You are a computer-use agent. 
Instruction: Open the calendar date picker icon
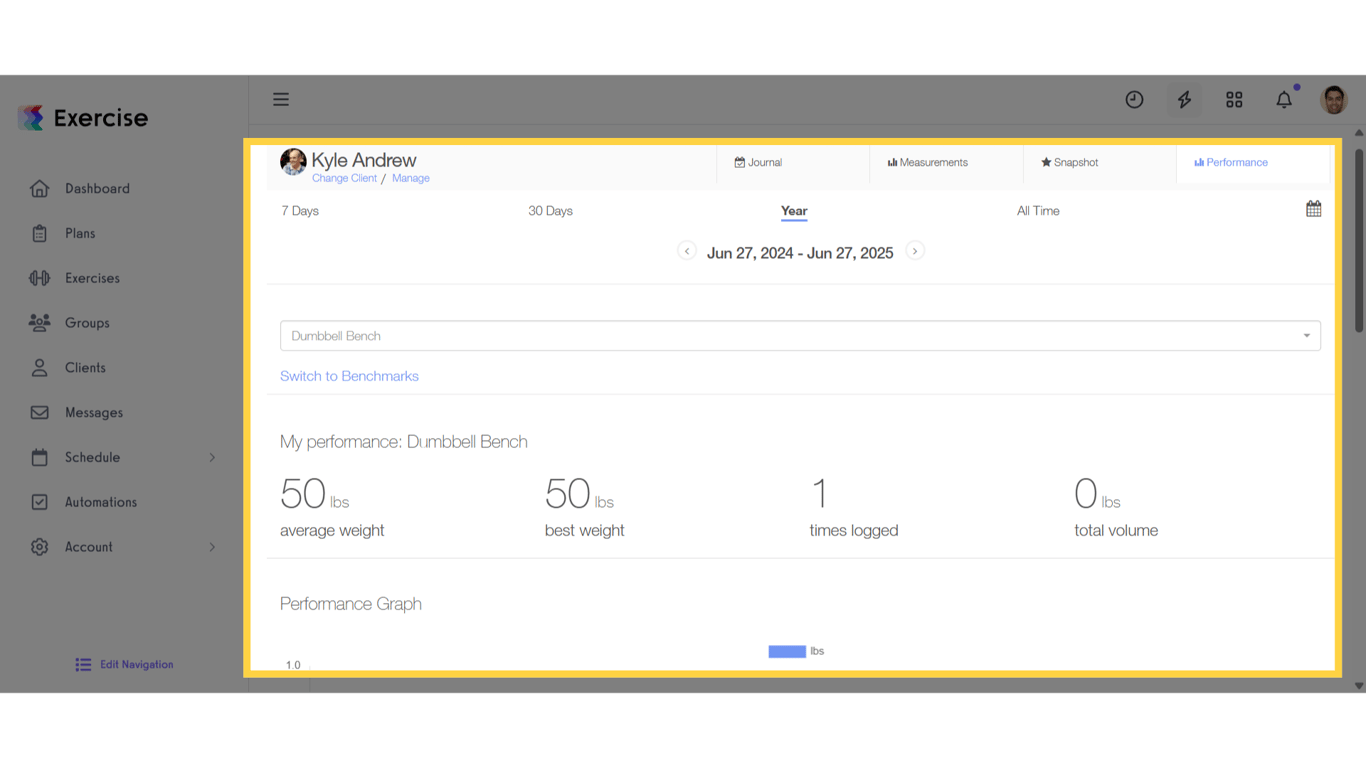click(x=1313, y=208)
